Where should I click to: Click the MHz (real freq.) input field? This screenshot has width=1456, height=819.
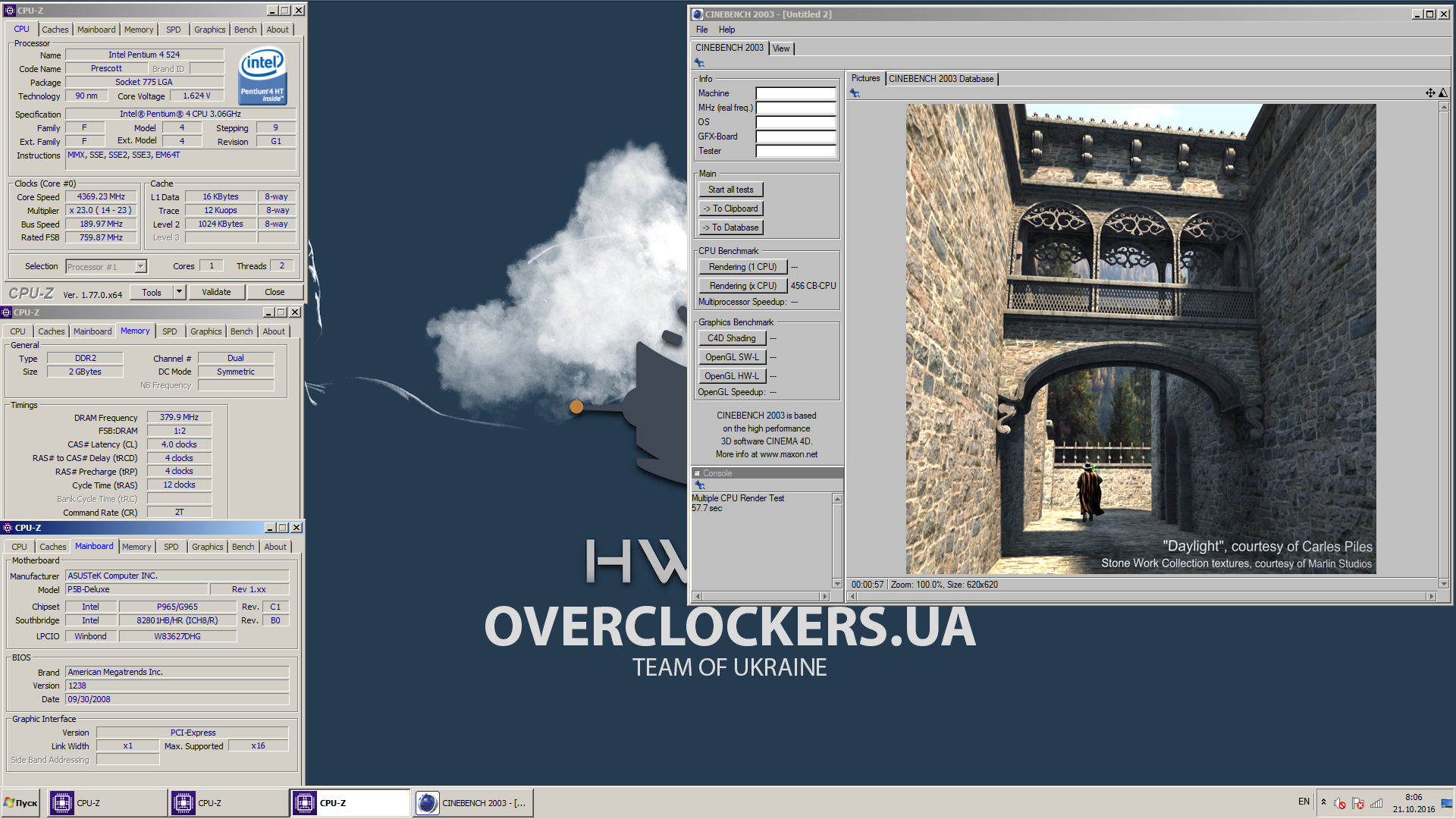coord(795,108)
